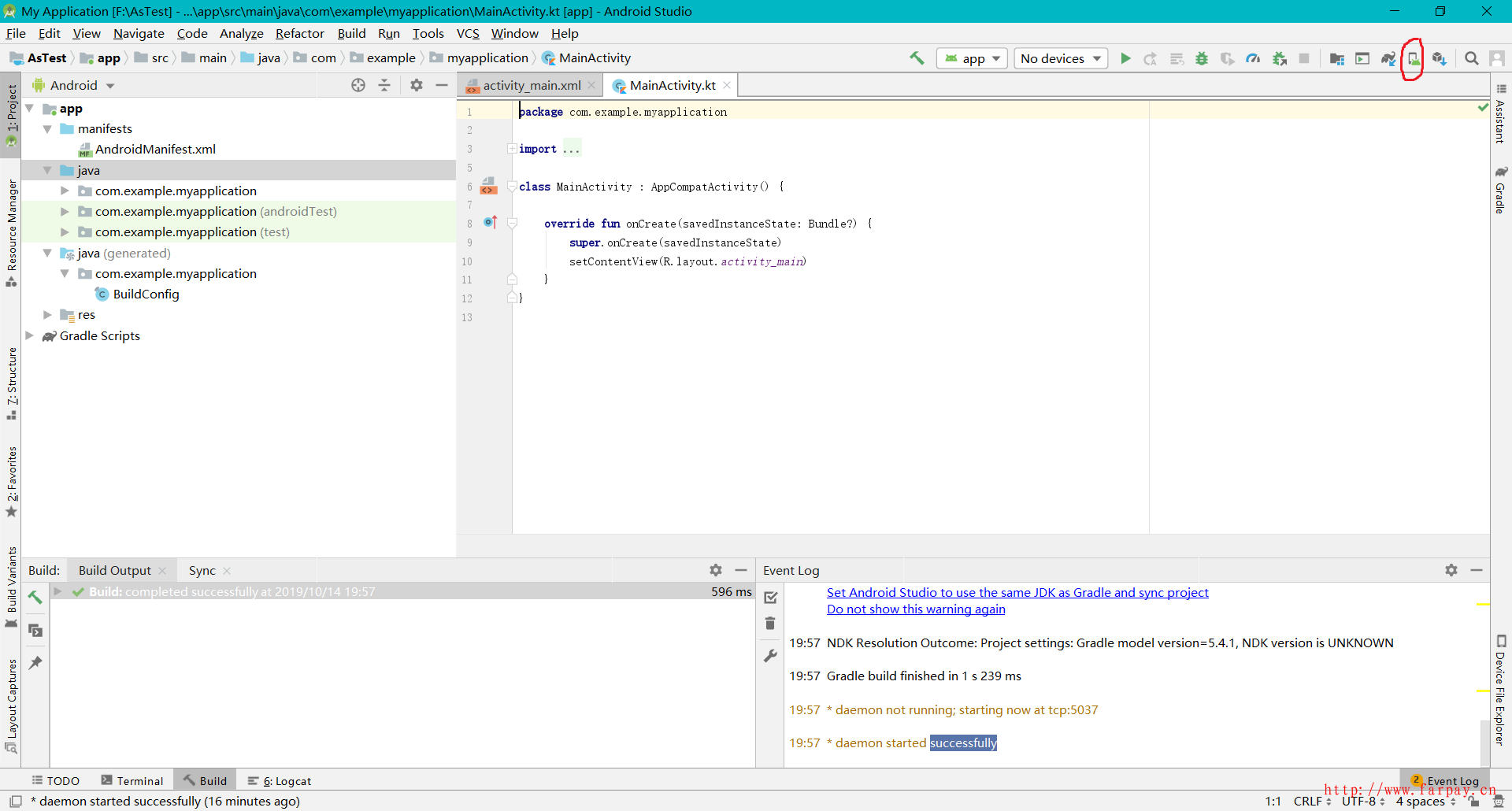Open the AVD Manager circled in red
The height and width of the screenshot is (811, 1512).
click(x=1414, y=59)
